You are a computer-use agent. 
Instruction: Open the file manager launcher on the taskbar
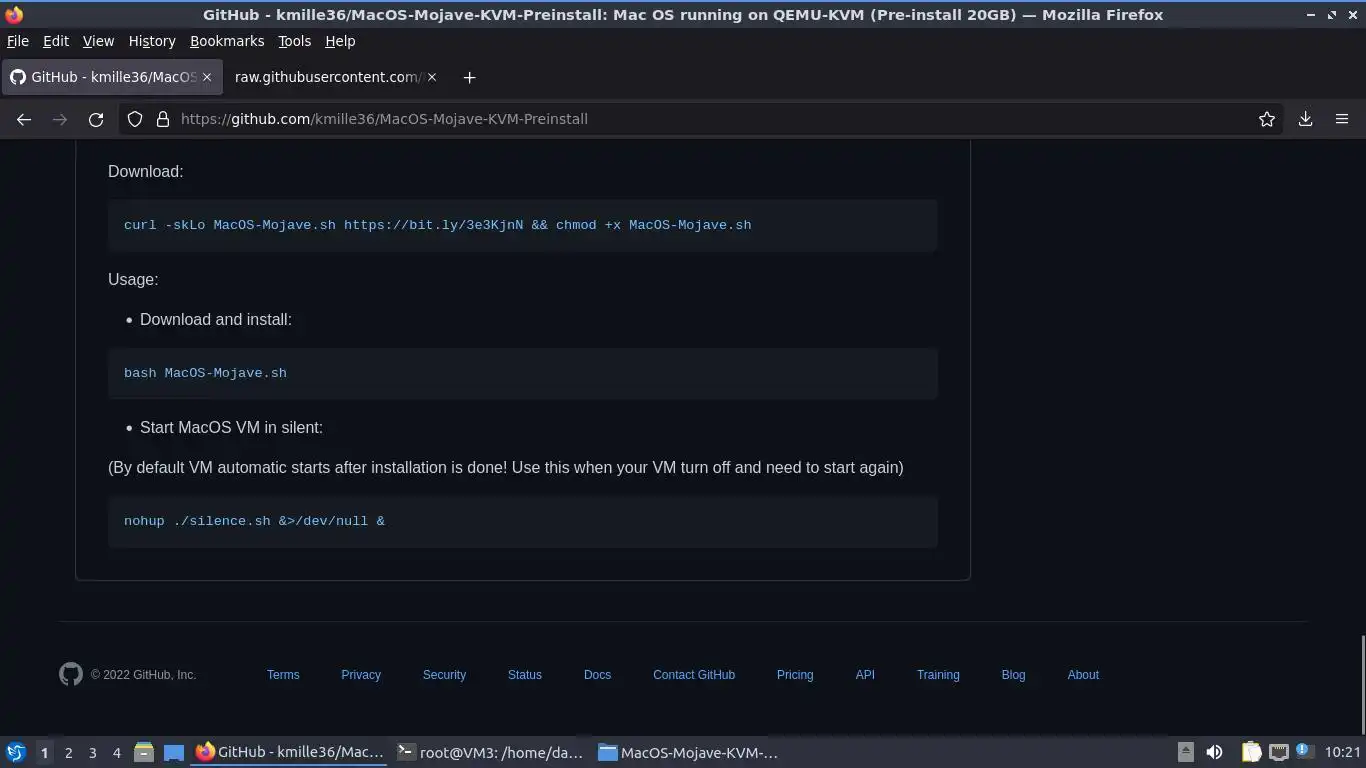[144, 752]
